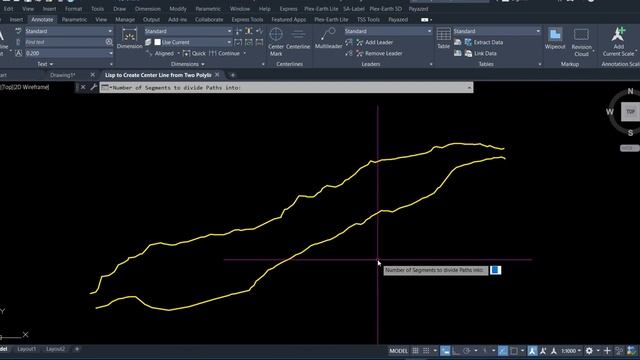Expand the Dimensions panel
The image size is (640, 360).
tap(188, 64)
